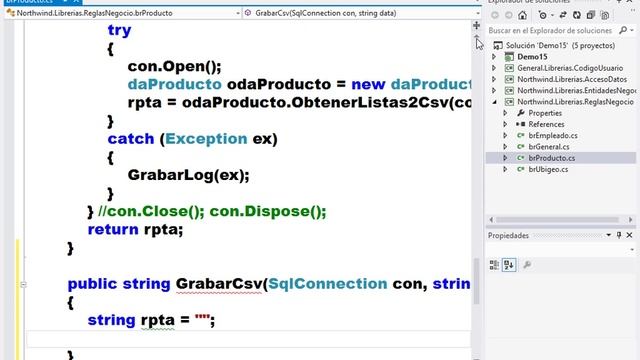This screenshot has width=640, height=360.
Task: Open the Properties wrench item
Action: (x=545, y=113)
